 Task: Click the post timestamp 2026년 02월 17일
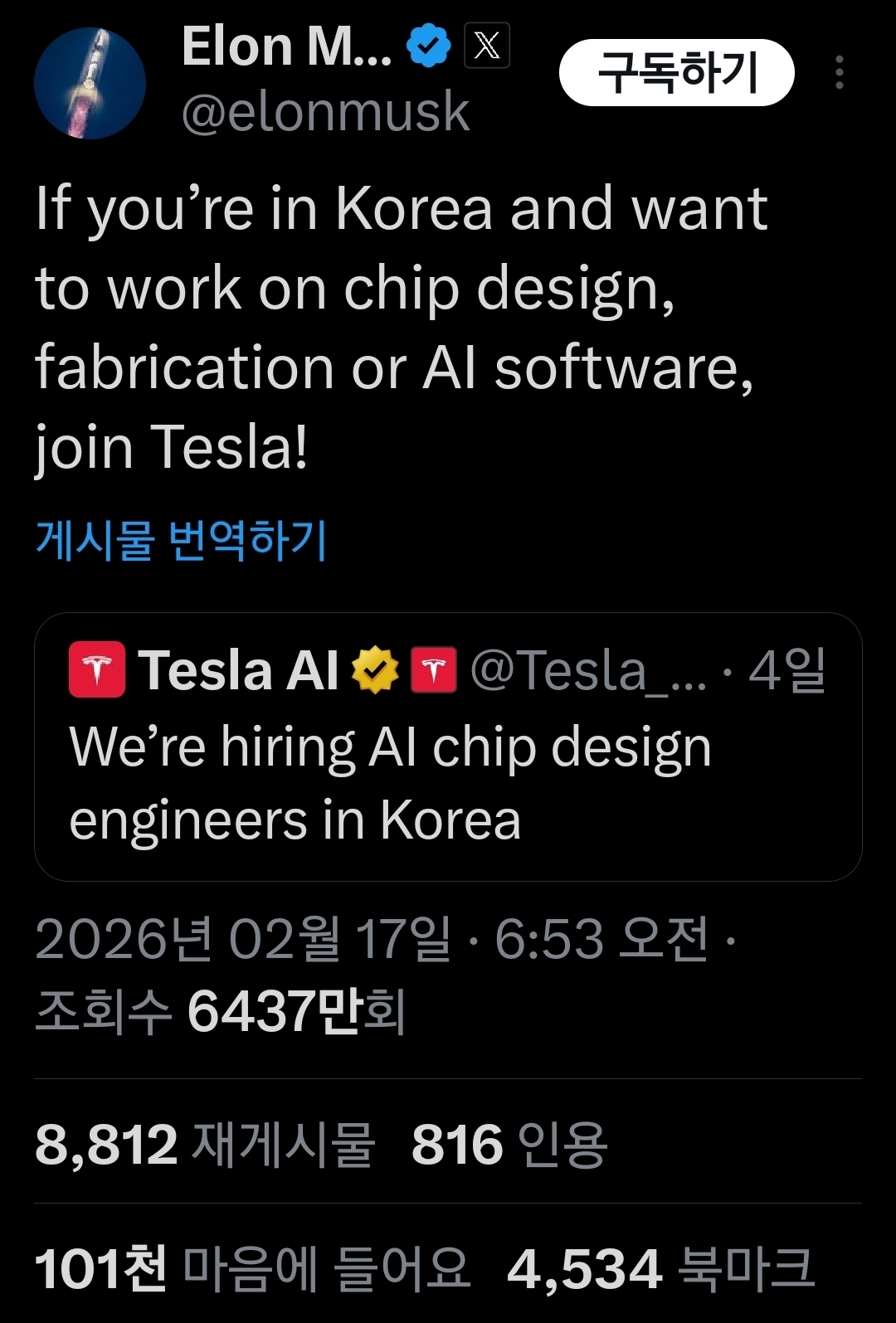(x=242, y=940)
